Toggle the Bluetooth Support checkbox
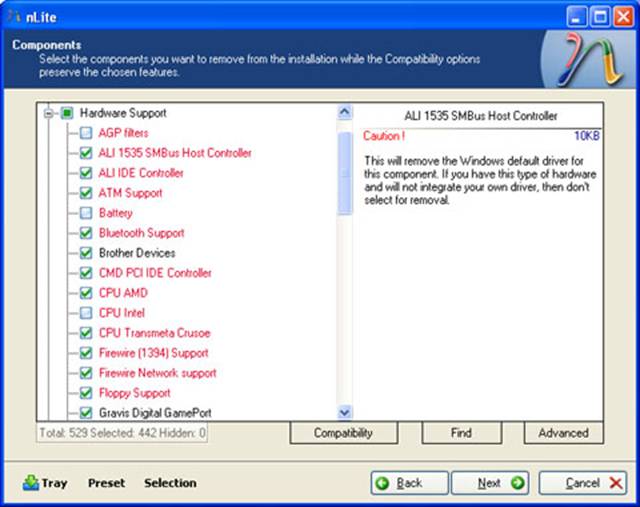640x507 pixels. tap(86, 233)
